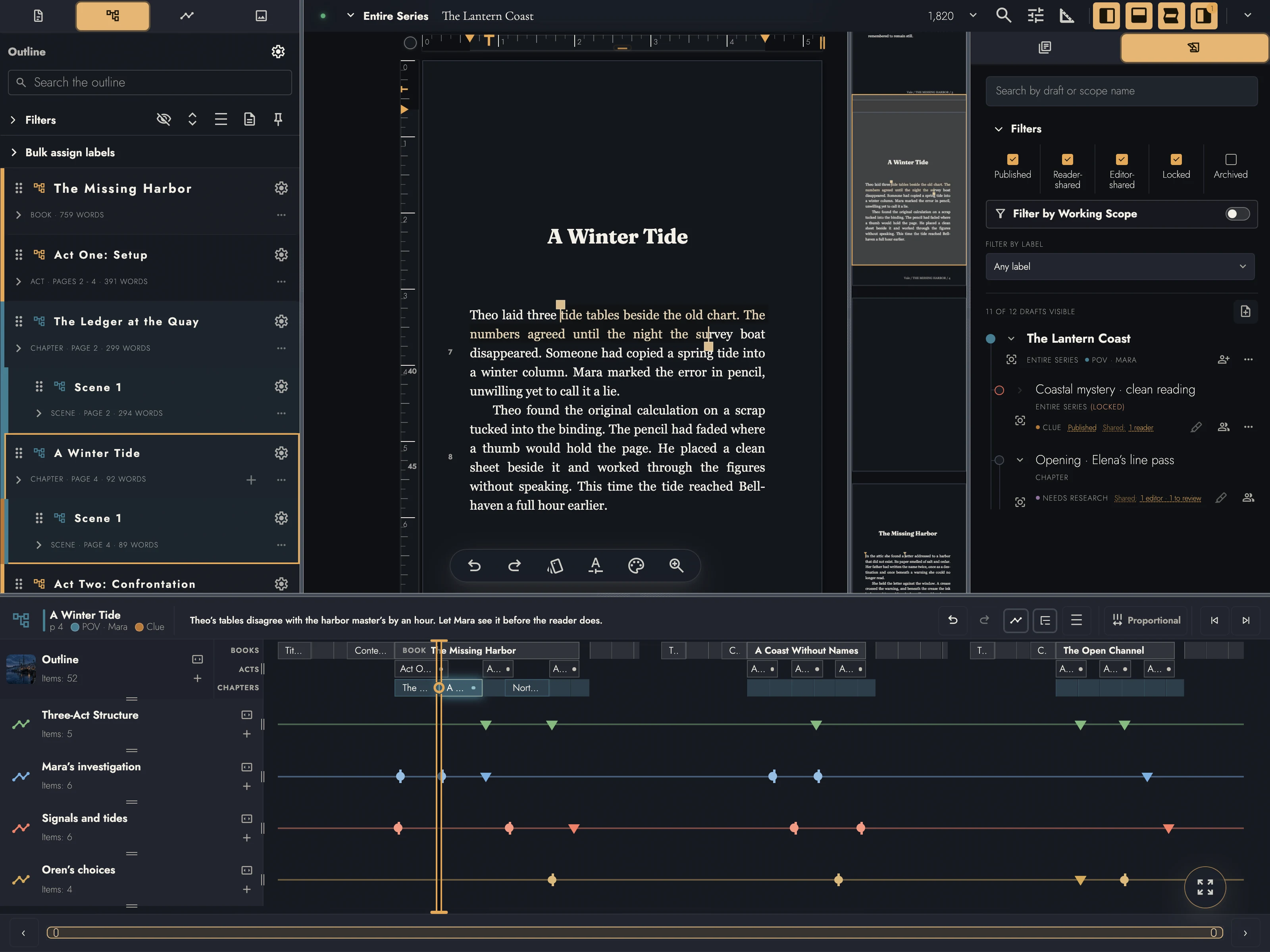Open the Outline panel settings gear
This screenshot has height=952, width=1270.
(278, 52)
